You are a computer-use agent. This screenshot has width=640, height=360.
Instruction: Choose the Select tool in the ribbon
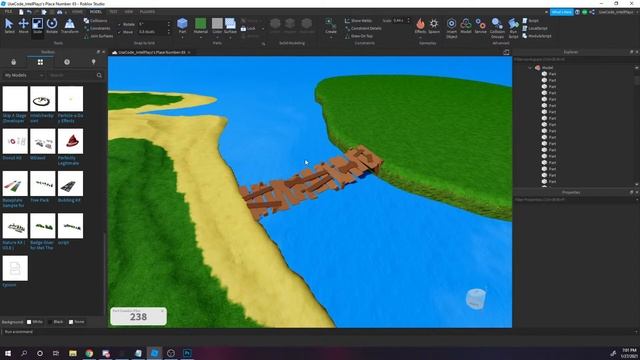[x=9, y=26]
